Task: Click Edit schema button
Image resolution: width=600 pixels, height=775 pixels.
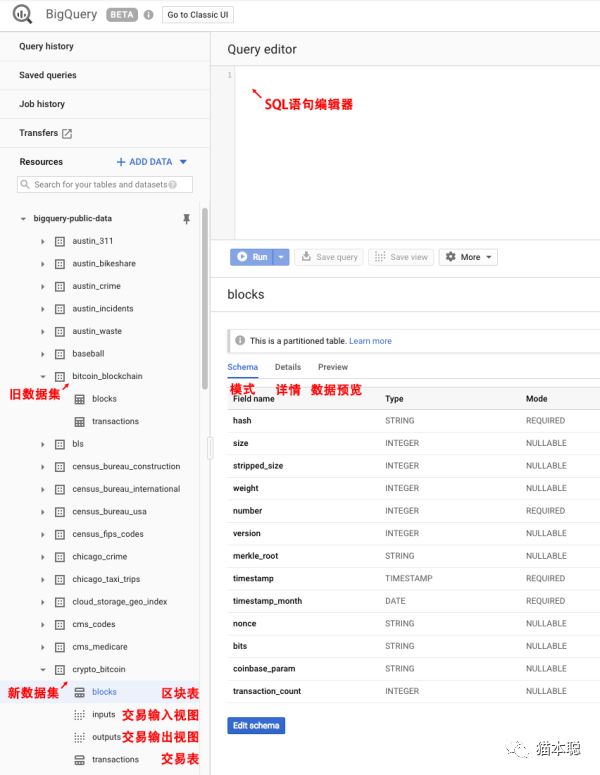Action: [256, 726]
